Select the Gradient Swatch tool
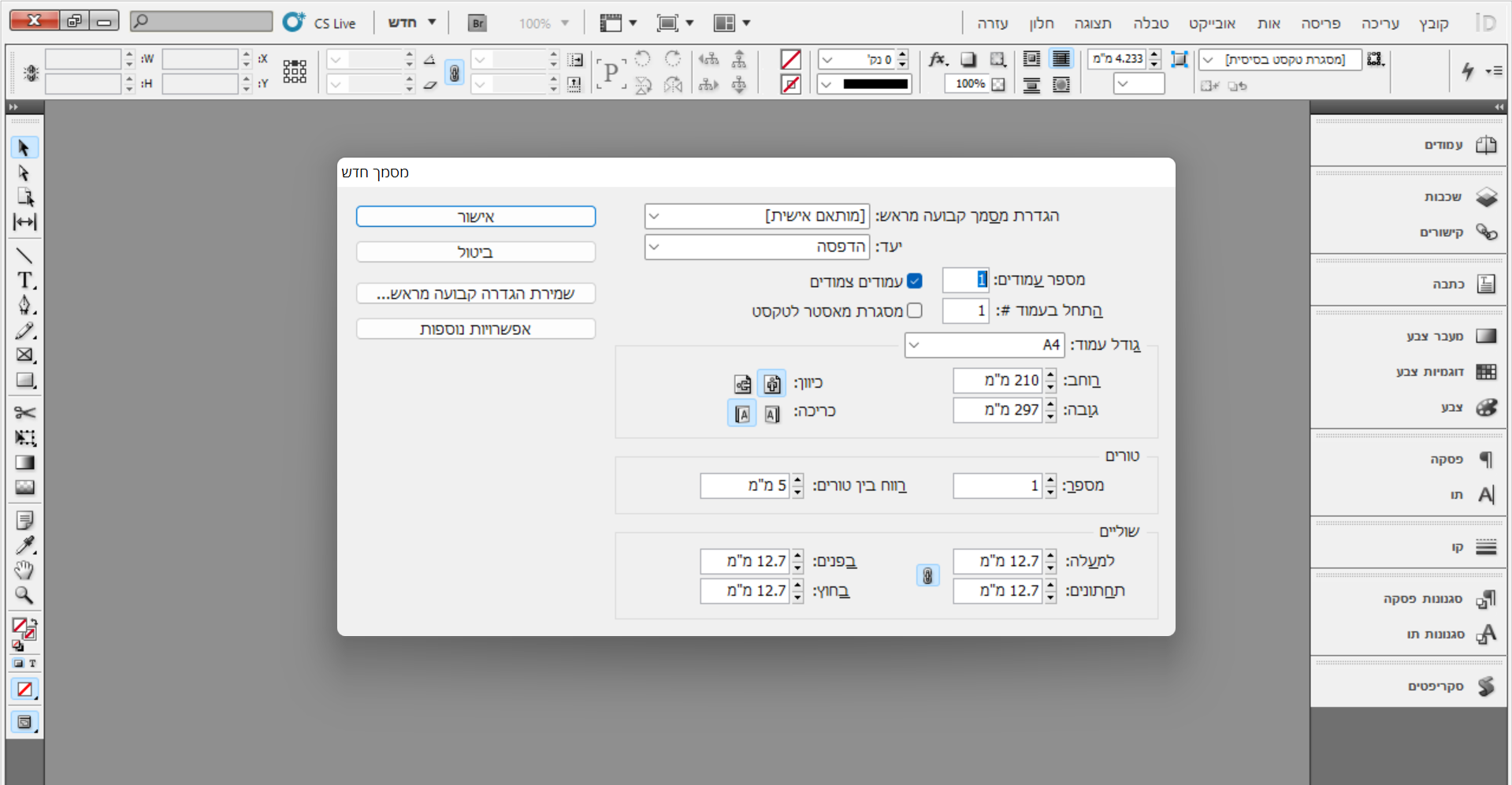This screenshot has width=1512, height=785. [x=24, y=463]
